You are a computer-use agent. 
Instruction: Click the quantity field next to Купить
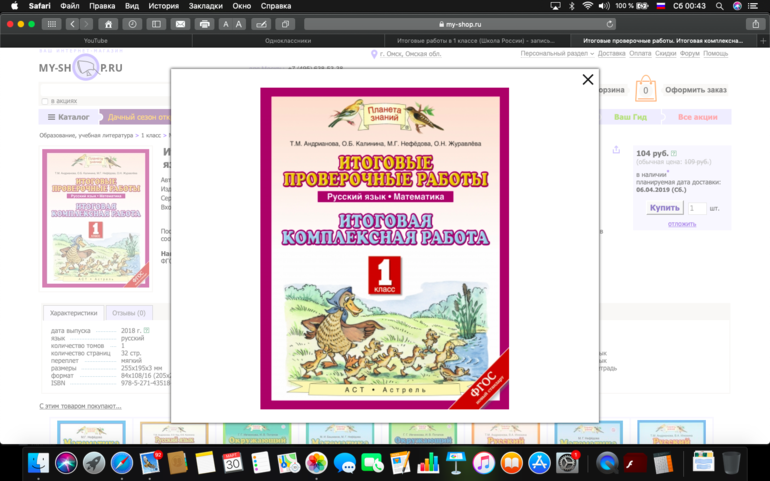pos(697,208)
